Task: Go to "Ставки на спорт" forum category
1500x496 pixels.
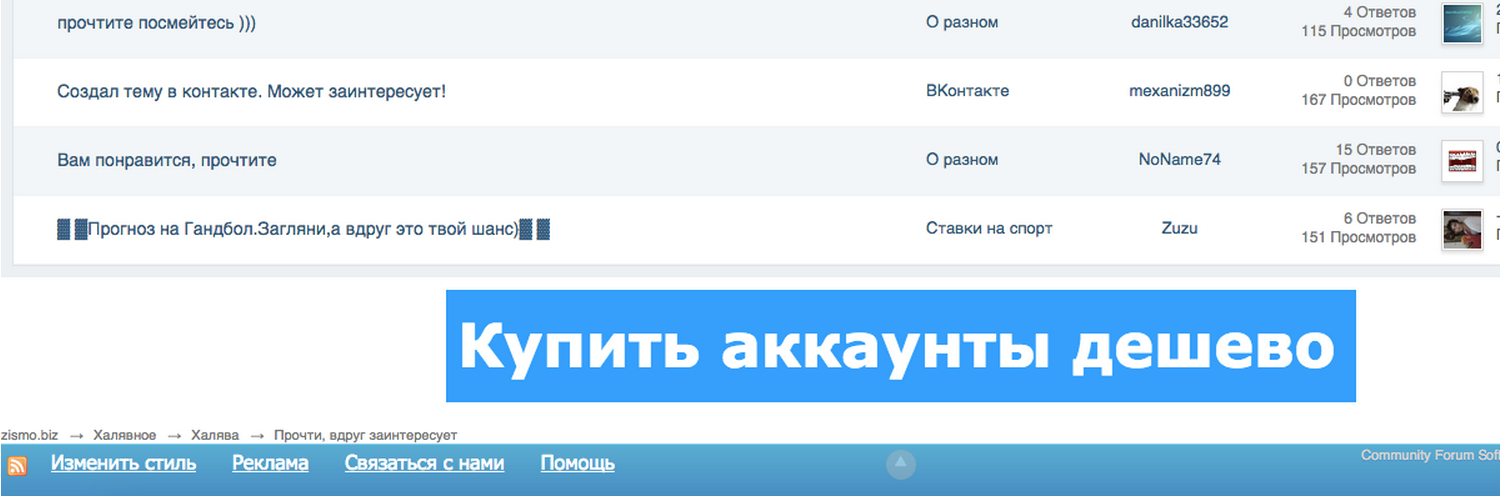Action: tap(989, 228)
